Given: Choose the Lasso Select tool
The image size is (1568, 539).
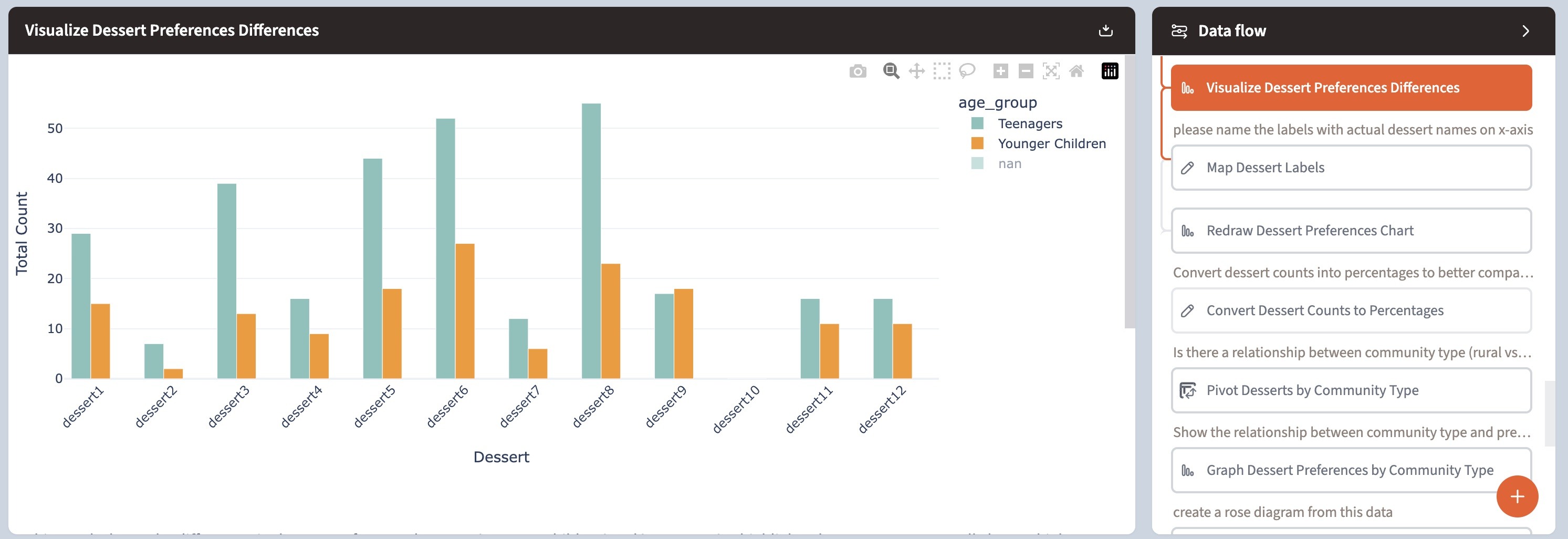Looking at the screenshot, I should click(967, 71).
